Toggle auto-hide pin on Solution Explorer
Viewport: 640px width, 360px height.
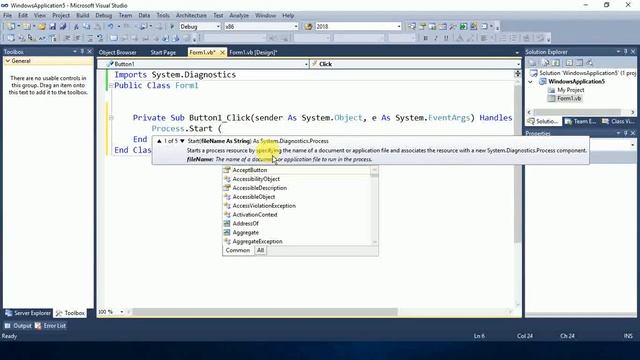coord(625,51)
